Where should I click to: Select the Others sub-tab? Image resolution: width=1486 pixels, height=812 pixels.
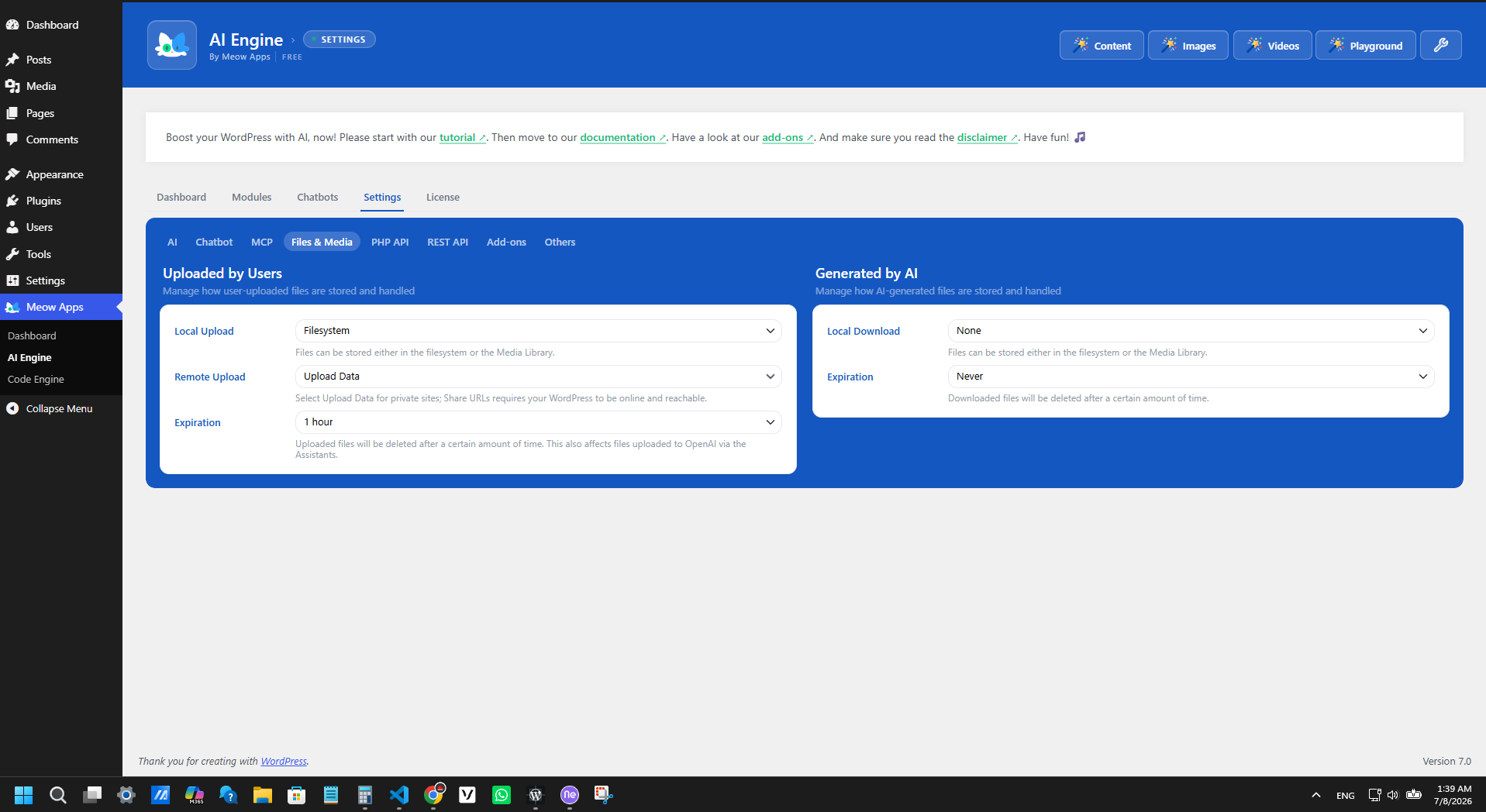coord(560,243)
